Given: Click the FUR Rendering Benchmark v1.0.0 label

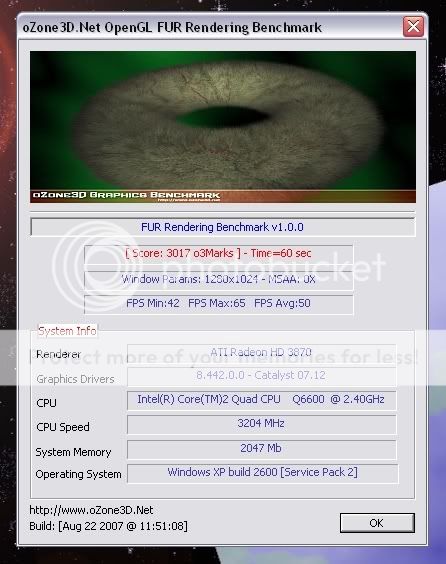Looking at the screenshot, I should [223, 227].
